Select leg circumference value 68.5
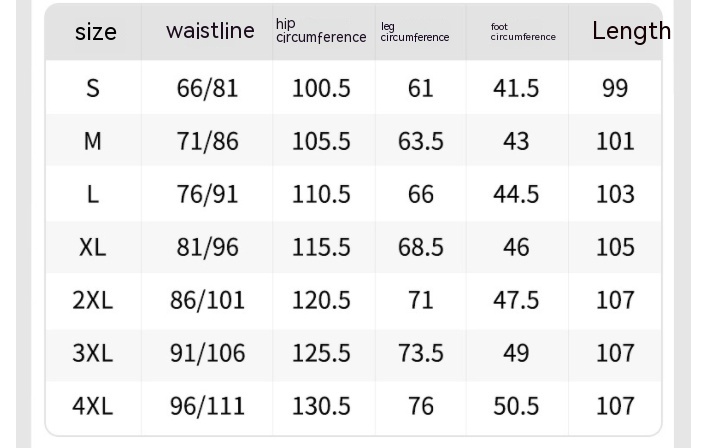716x448 pixels. 420,246
